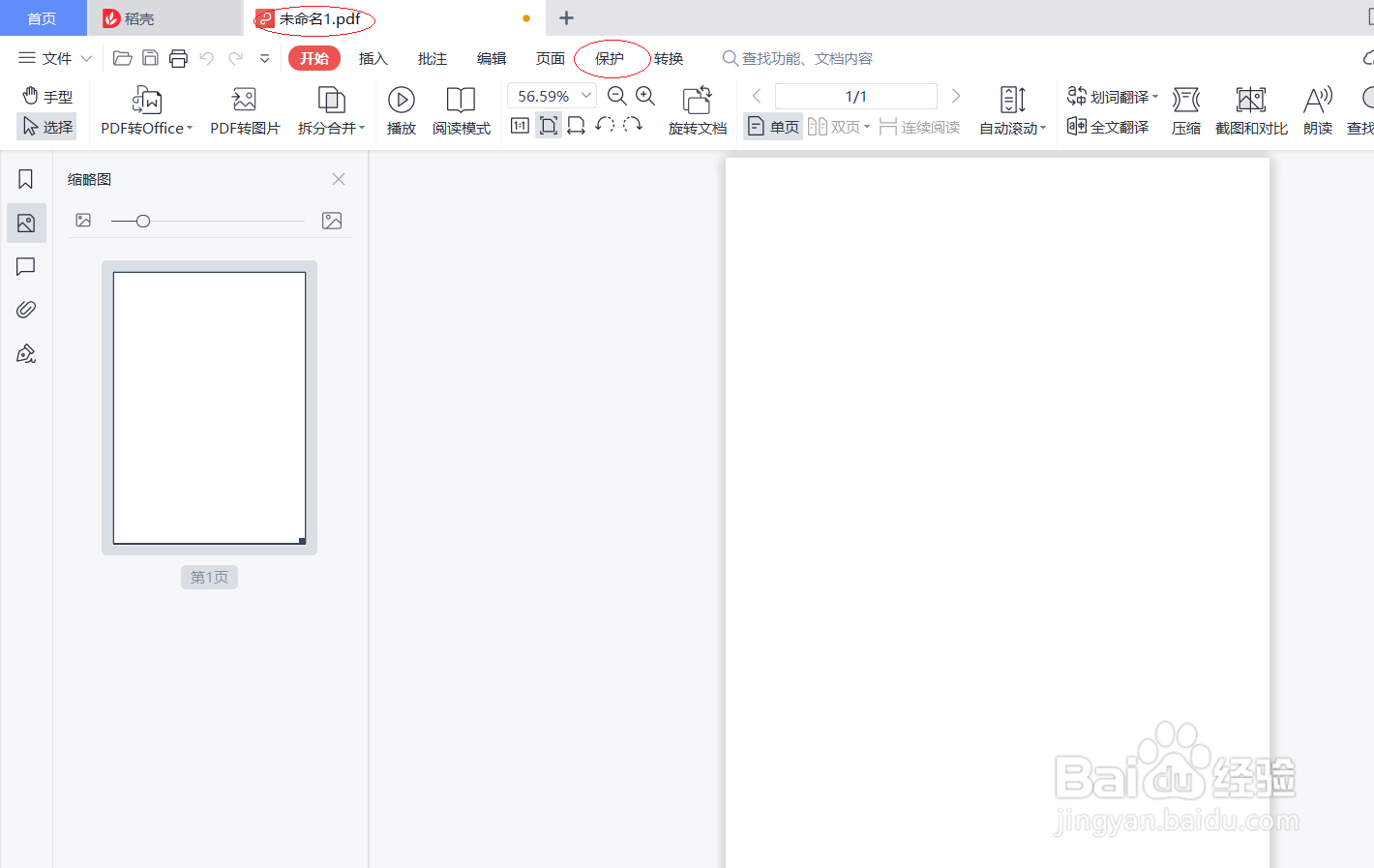Rotate page counterclockwise
Viewport: 1374px width, 868px height.
coord(605,124)
